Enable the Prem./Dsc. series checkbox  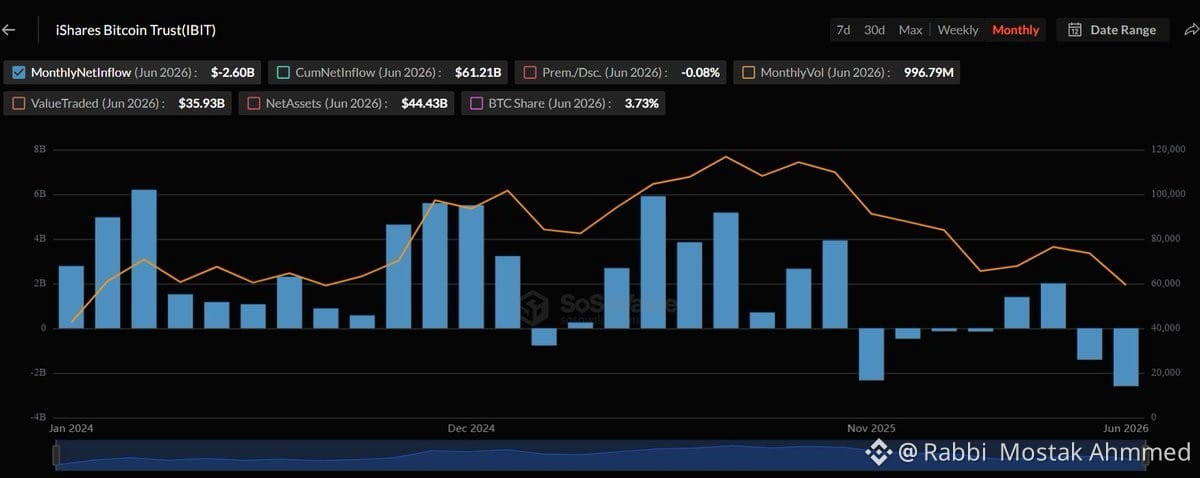(532, 72)
